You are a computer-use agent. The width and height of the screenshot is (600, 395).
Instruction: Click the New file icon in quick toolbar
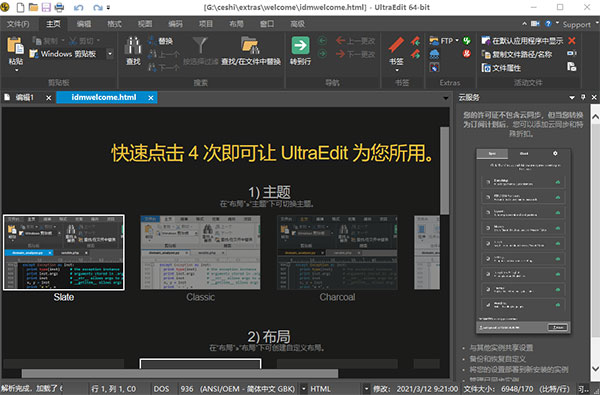coord(20,7)
